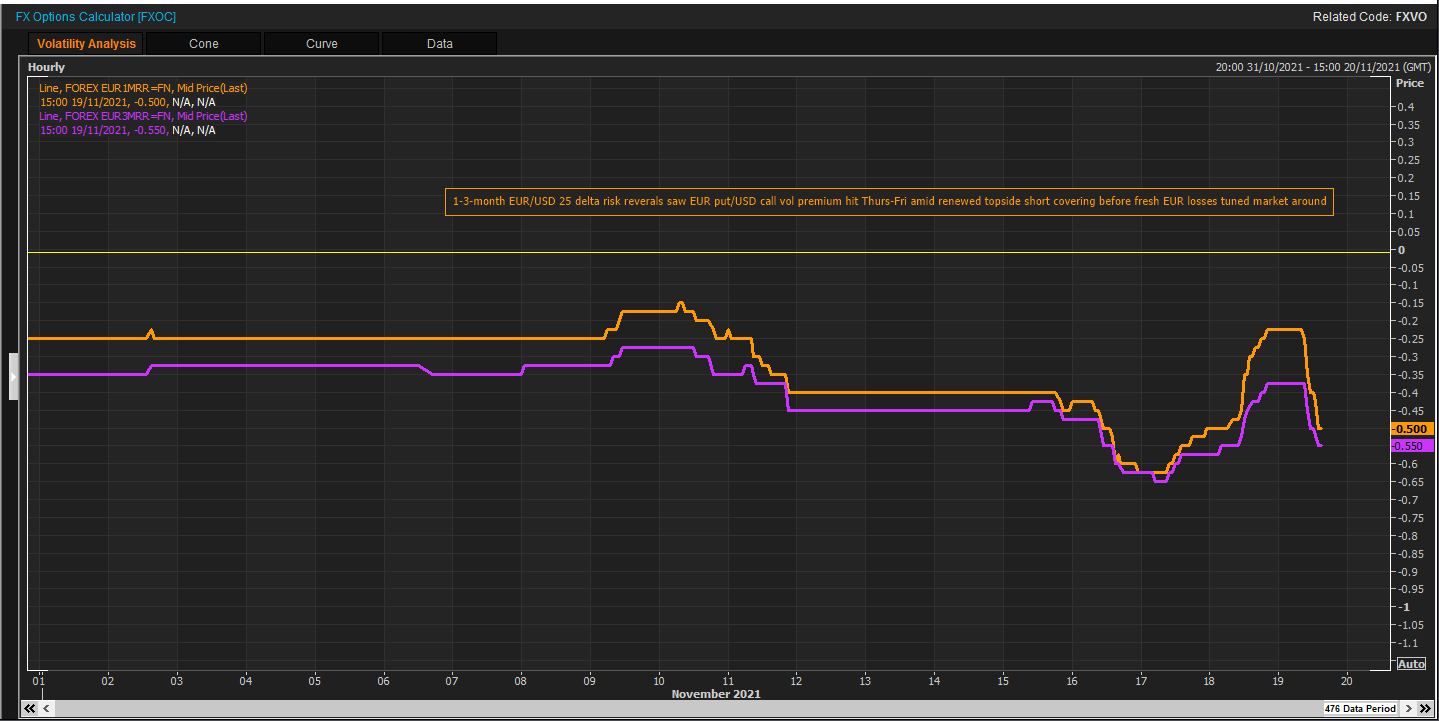Click the fast-rewind double-left chevron on the scrollbar
This screenshot has width=1439, height=721.
(x=28, y=708)
